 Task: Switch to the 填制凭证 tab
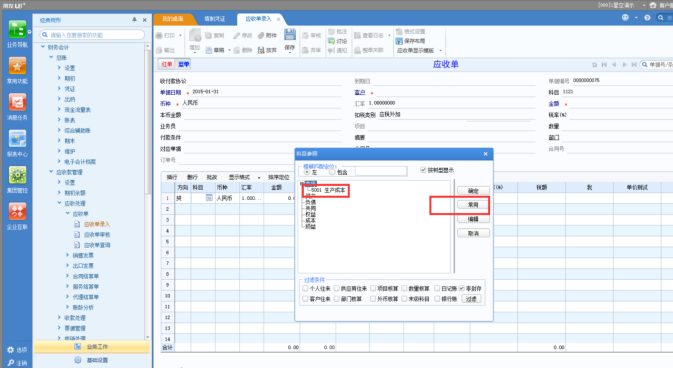215,19
